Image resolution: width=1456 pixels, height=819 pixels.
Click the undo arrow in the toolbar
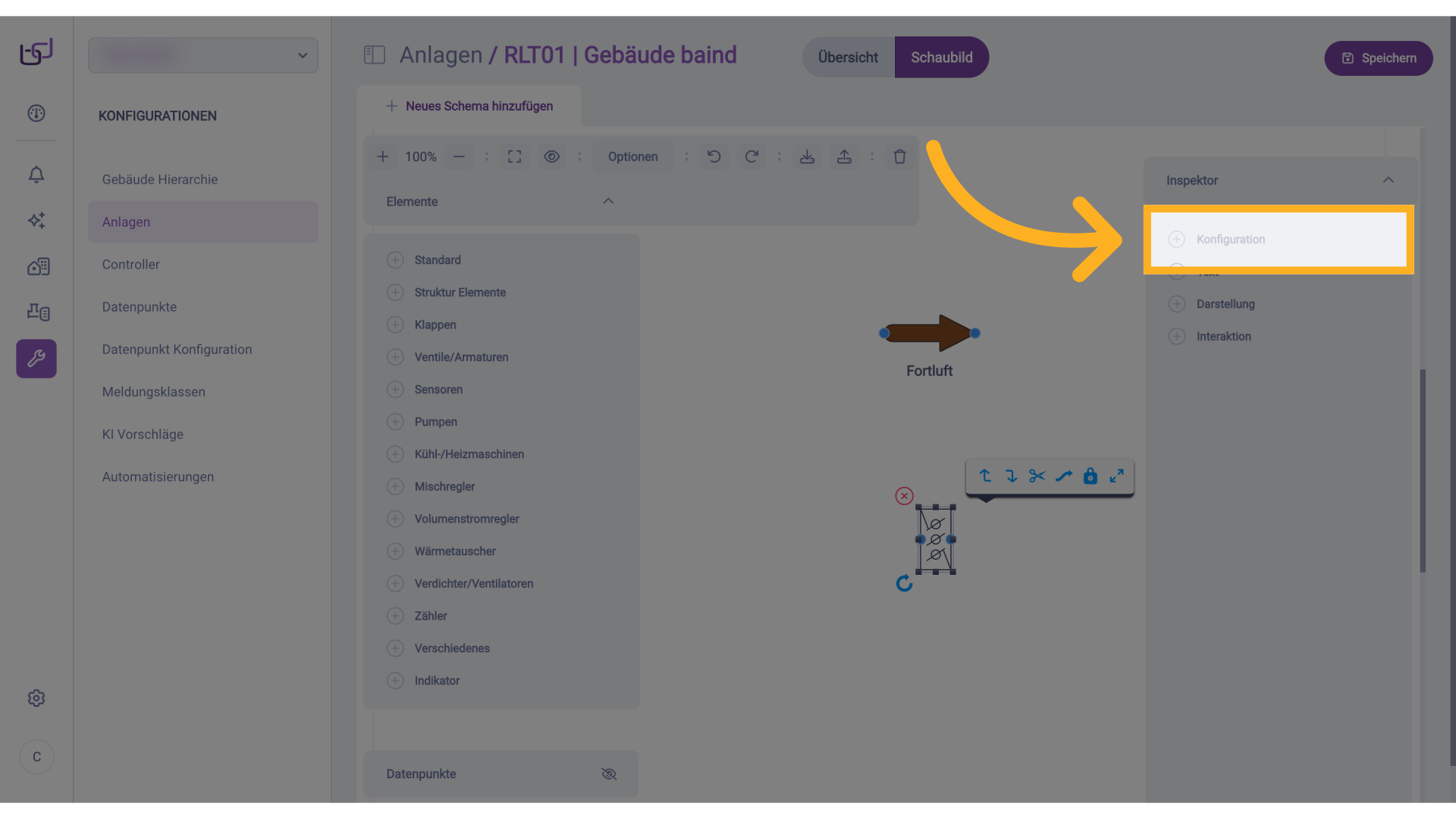click(714, 156)
